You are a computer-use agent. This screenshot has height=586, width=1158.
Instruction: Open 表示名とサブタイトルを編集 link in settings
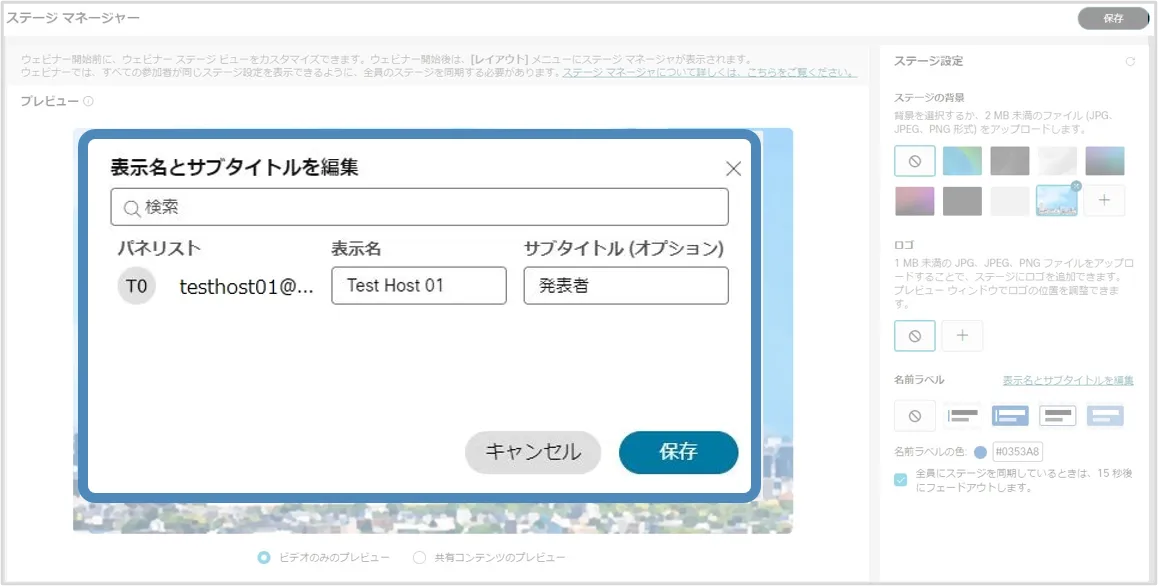coord(1067,381)
